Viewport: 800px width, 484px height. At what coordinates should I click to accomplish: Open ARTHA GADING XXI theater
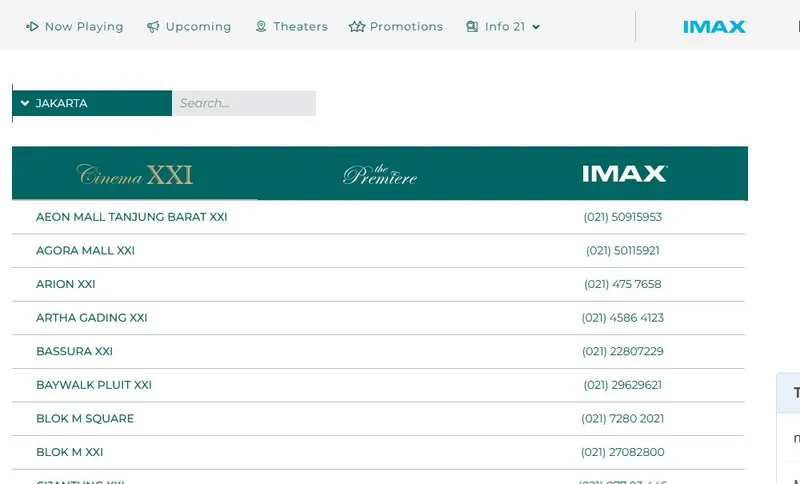point(92,318)
